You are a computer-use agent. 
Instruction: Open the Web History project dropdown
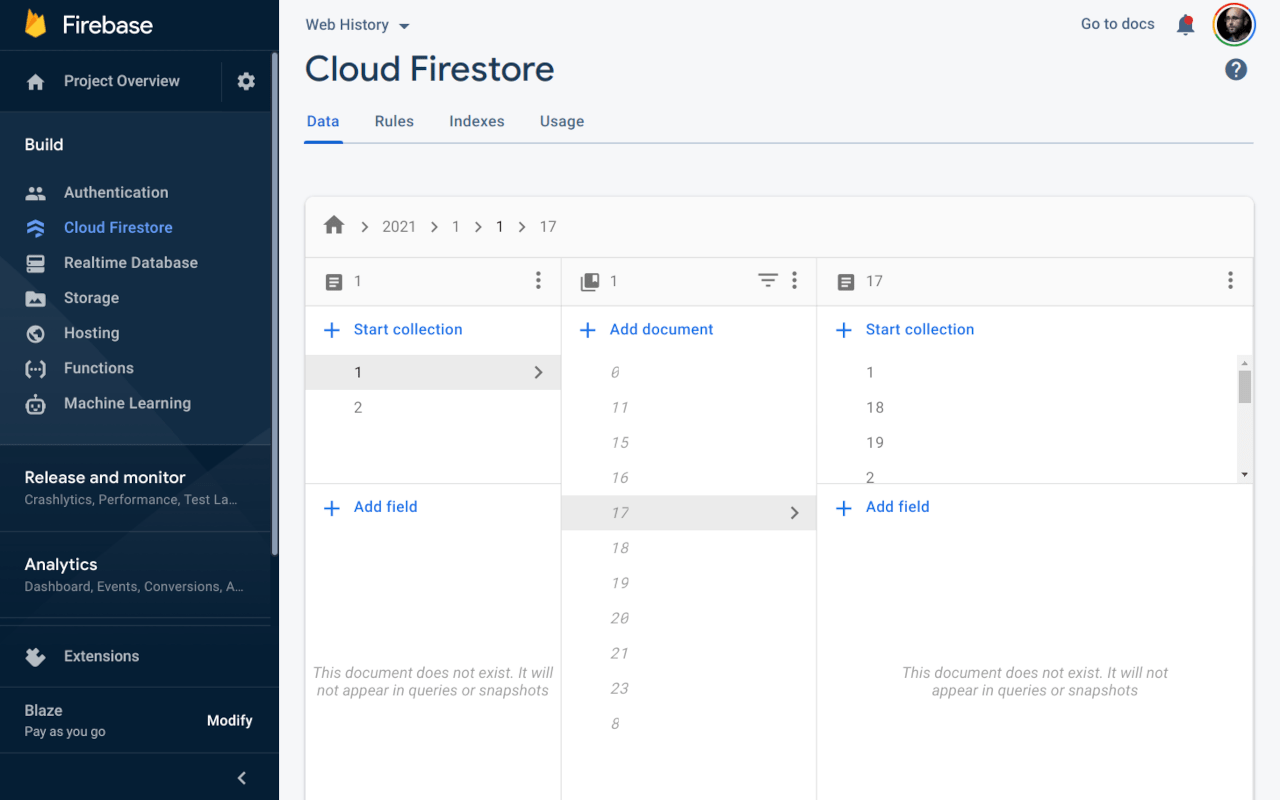357,24
